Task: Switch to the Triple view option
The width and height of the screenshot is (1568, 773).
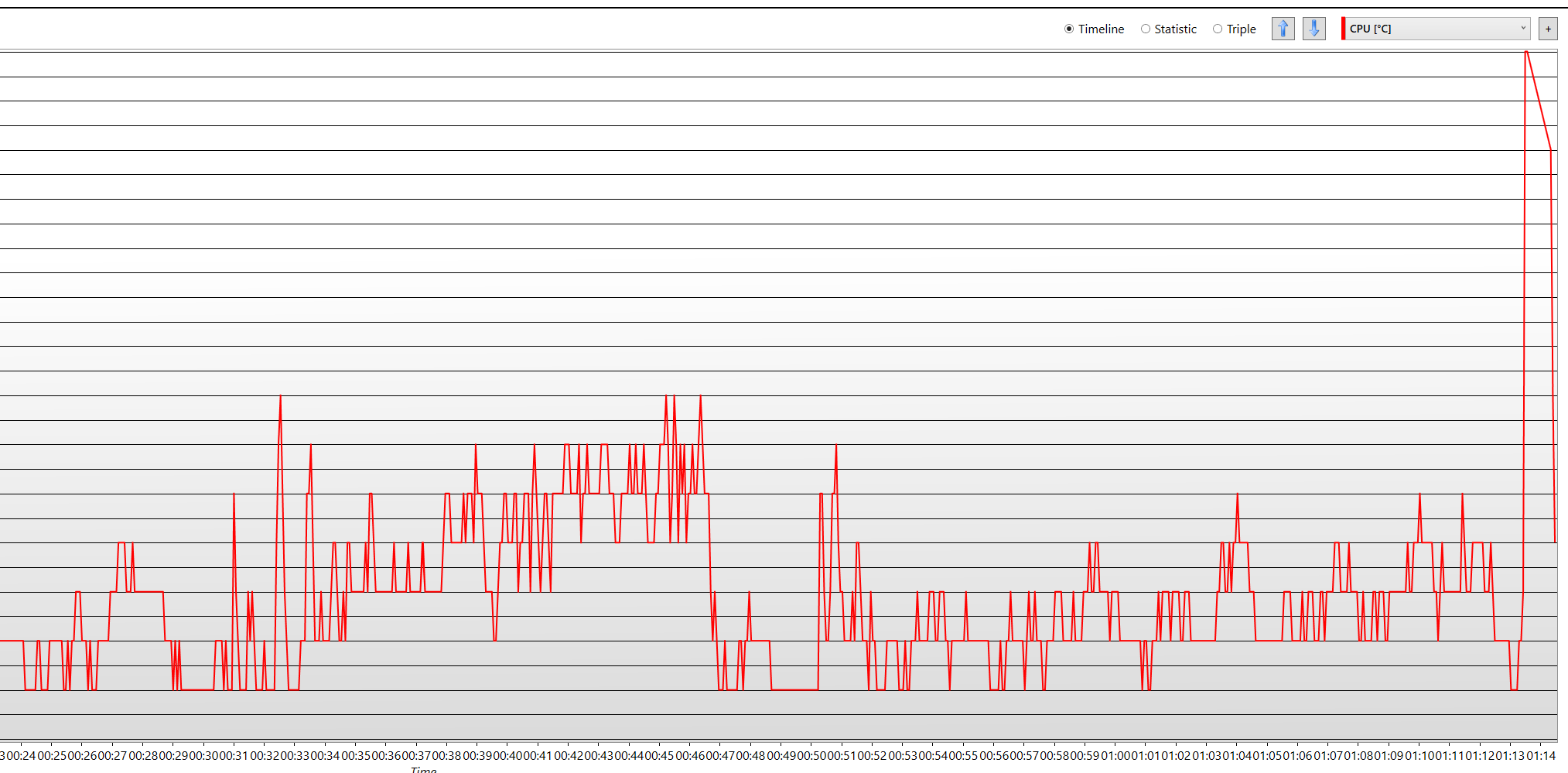Action: click(1218, 29)
